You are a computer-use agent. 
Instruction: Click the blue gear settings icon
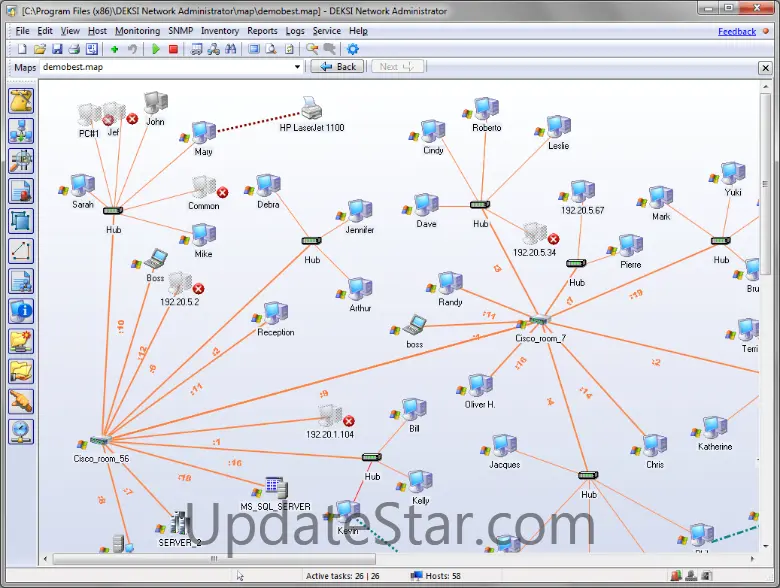[353, 49]
